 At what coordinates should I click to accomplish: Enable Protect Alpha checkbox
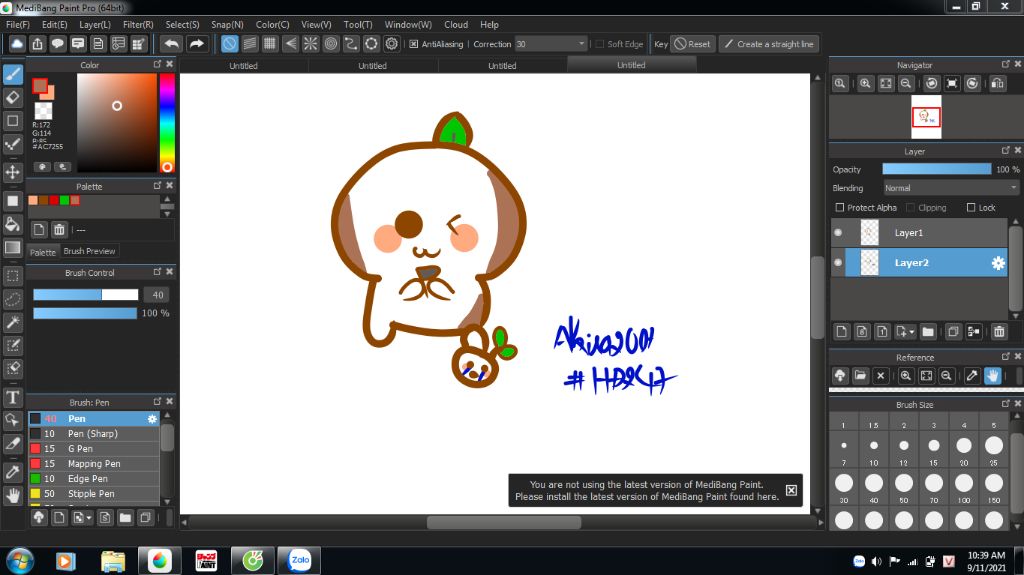(x=840, y=208)
